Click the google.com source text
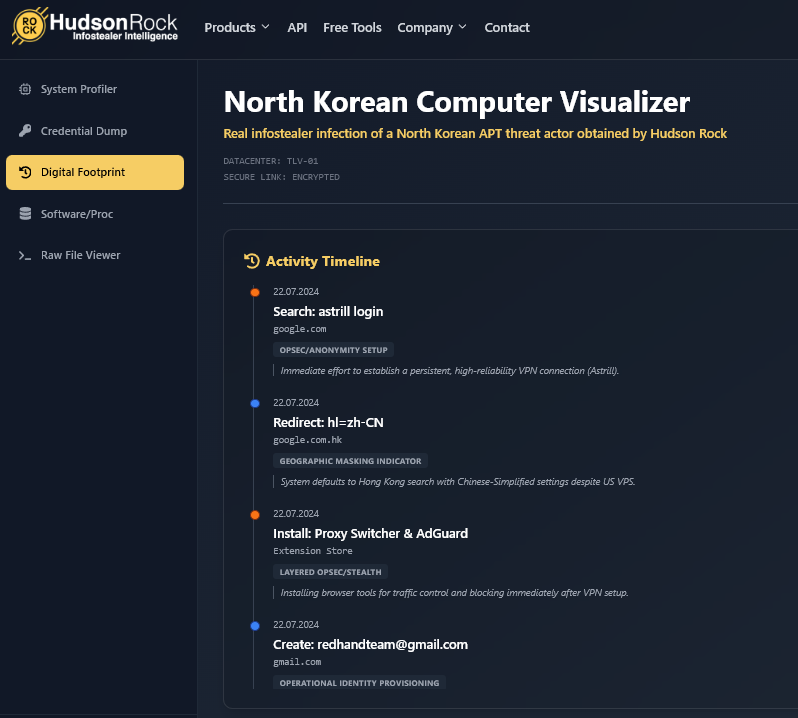 coord(300,329)
